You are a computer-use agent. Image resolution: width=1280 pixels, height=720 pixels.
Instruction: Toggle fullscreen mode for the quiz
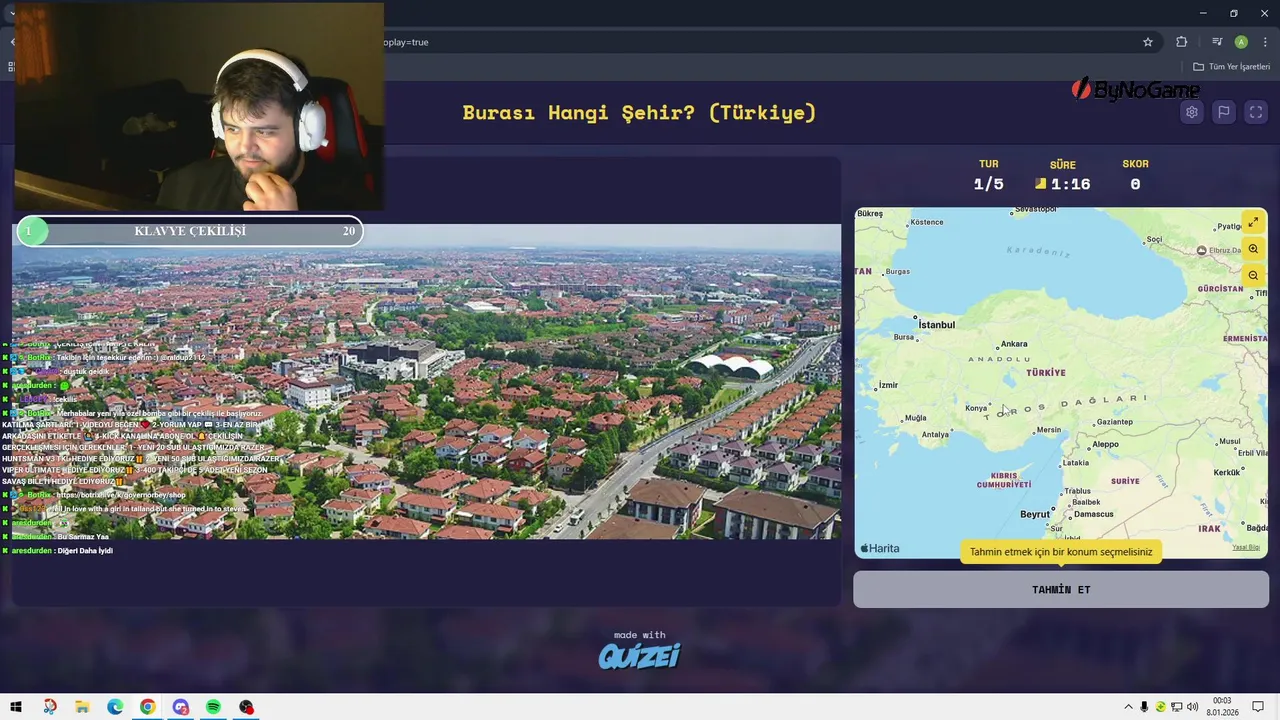1256,112
